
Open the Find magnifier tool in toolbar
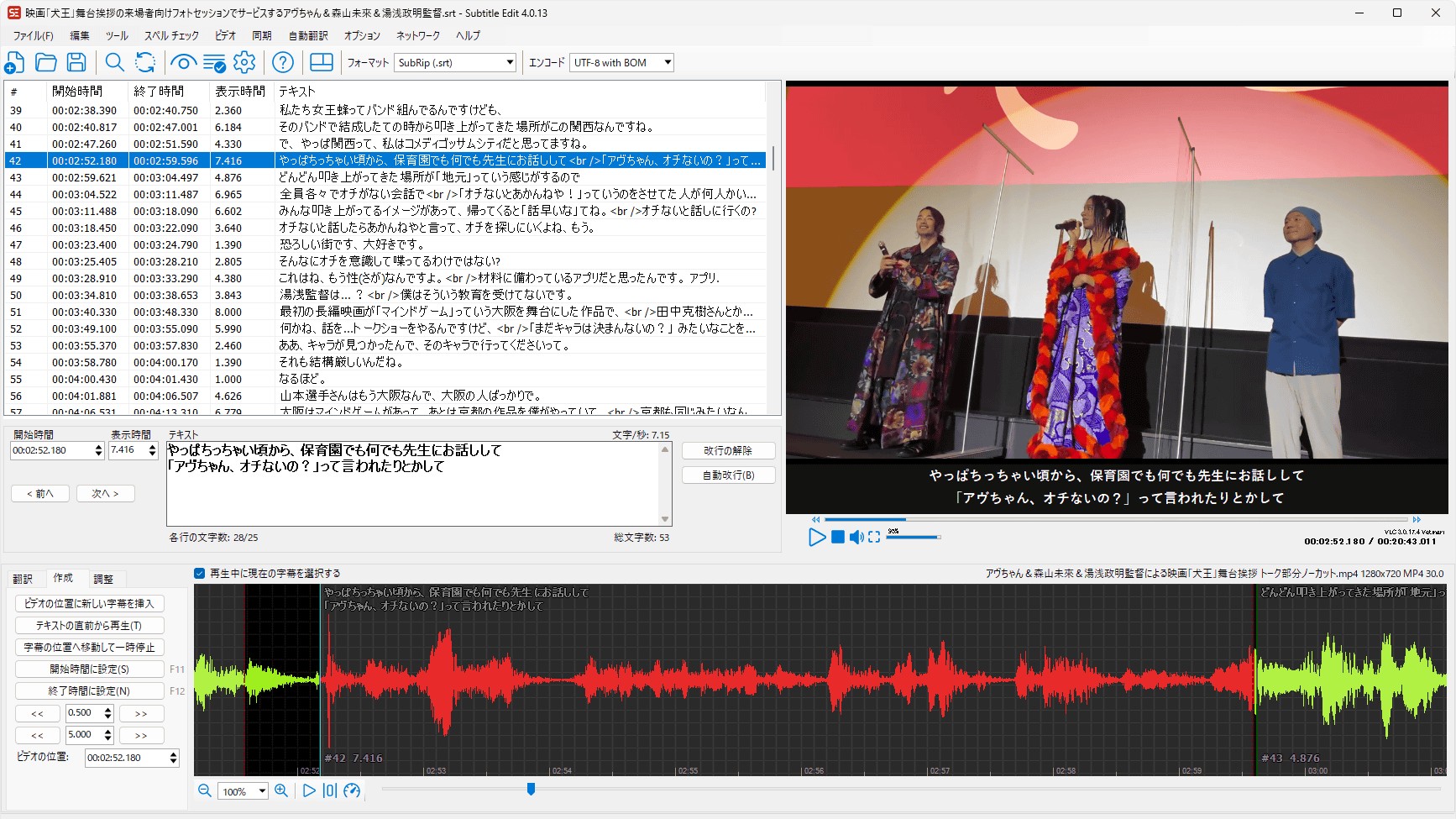coord(114,62)
